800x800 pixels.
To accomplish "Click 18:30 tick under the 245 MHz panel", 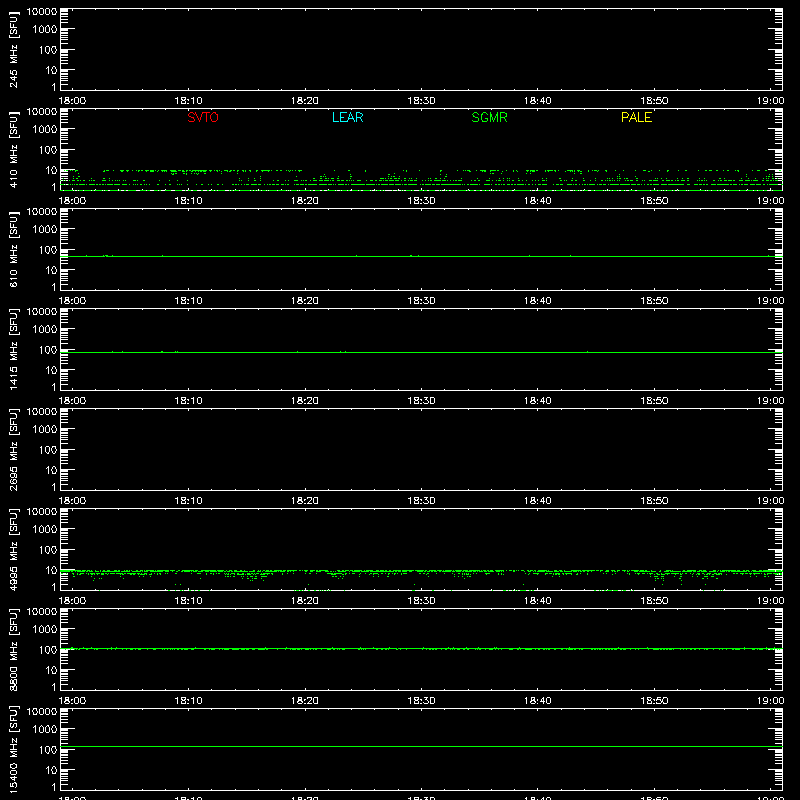I will [x=421, y=101].
